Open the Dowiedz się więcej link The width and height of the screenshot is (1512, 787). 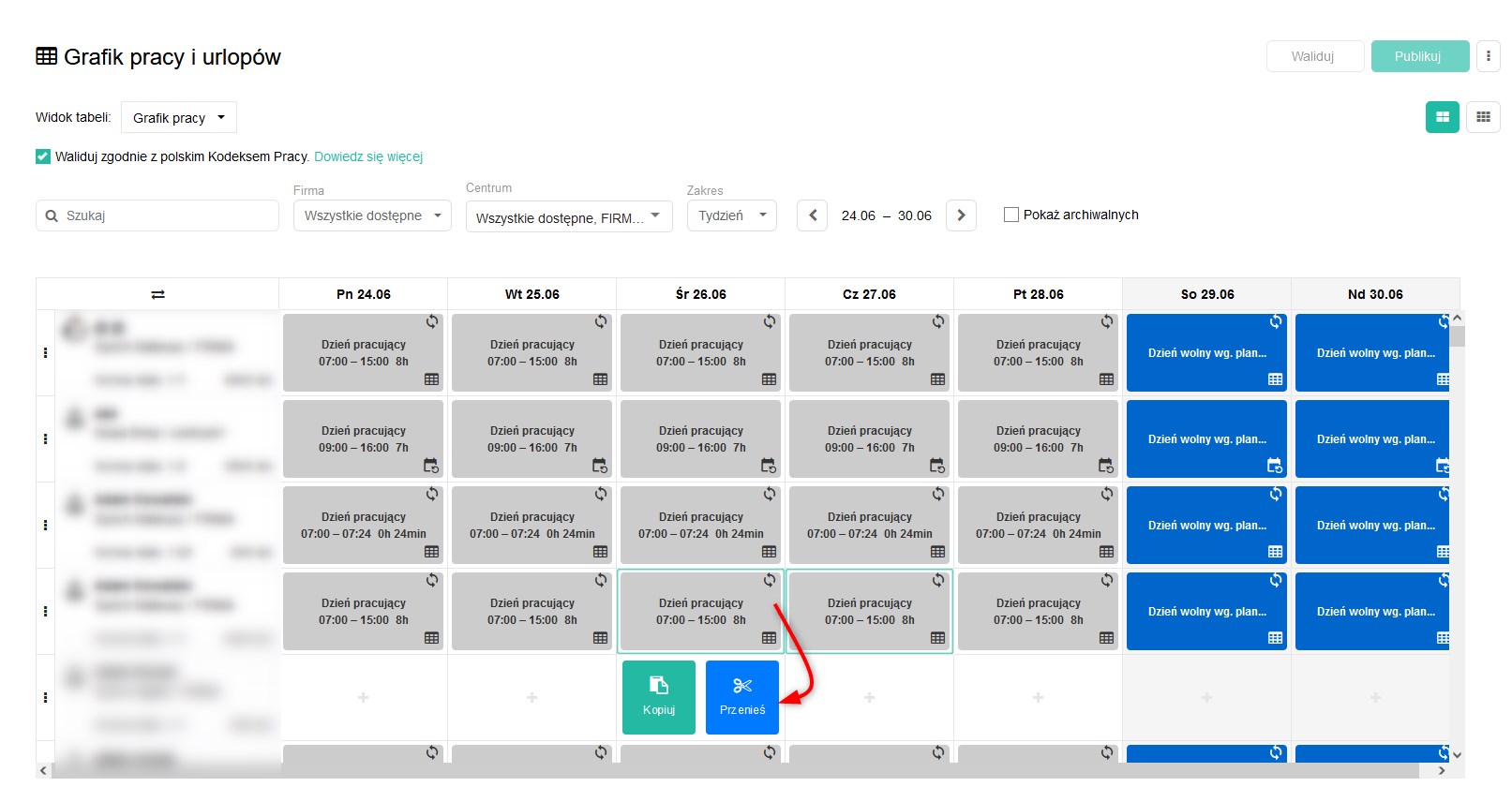[368, 156]
